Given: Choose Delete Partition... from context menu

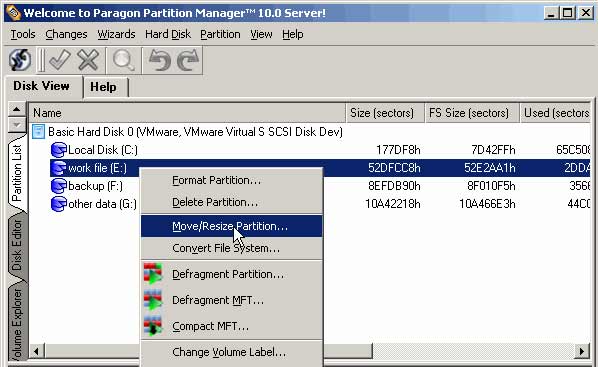Looking at the screenshot, I should tap(231, 202).
